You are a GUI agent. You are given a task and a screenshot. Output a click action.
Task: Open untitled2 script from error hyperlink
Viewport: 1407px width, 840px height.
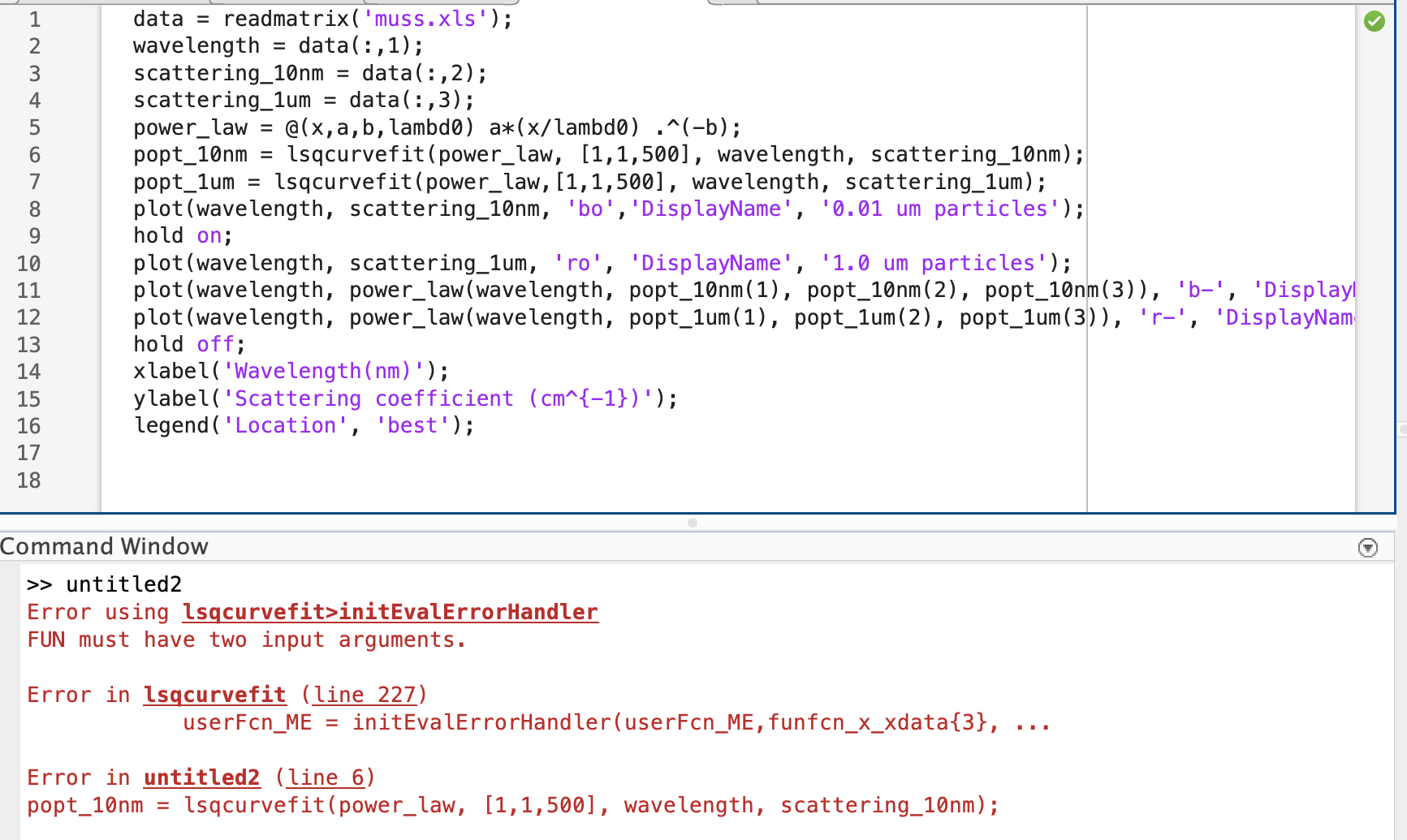pyautogui.click(x=201, y=777)
